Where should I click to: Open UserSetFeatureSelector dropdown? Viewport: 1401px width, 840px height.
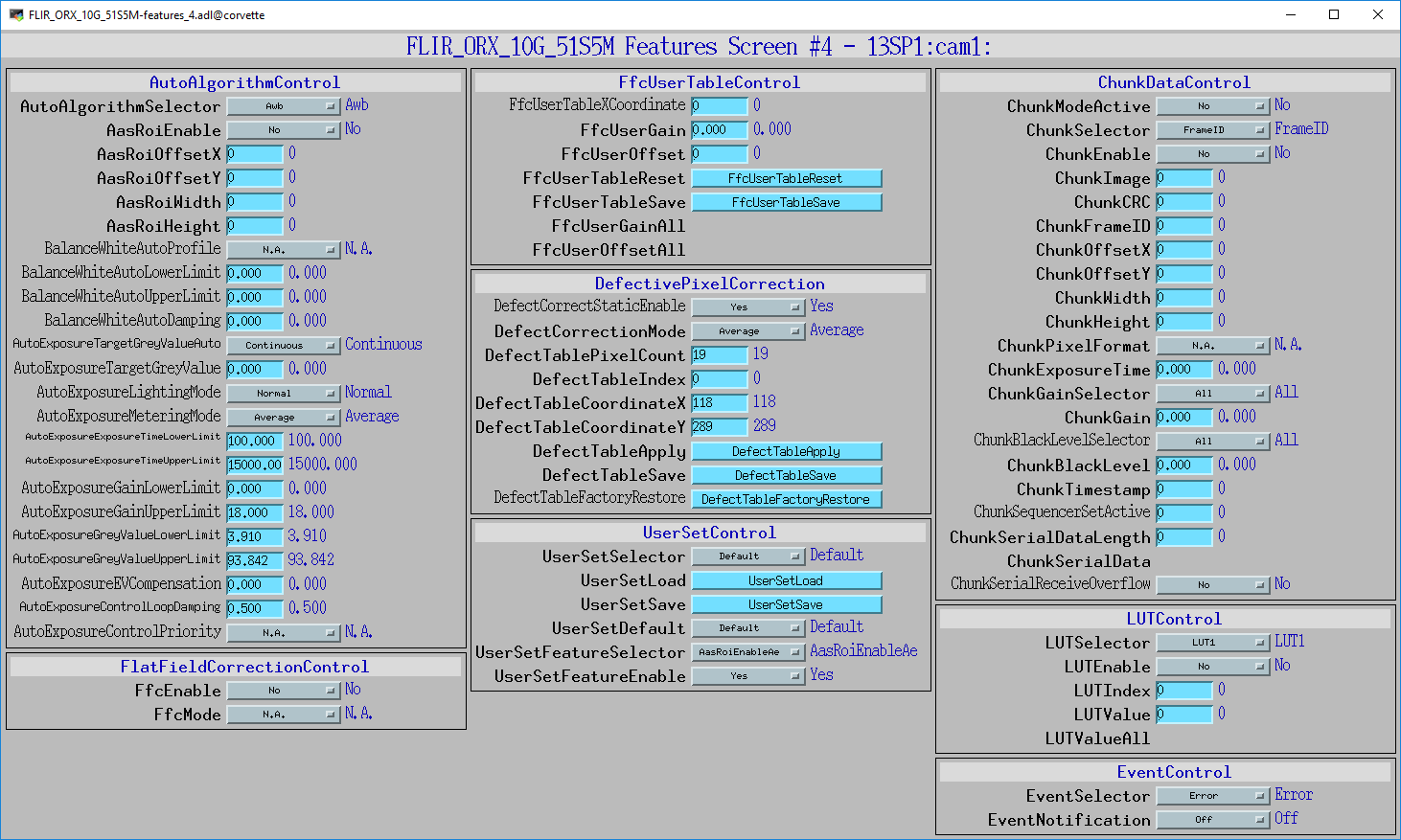point(748,652)
